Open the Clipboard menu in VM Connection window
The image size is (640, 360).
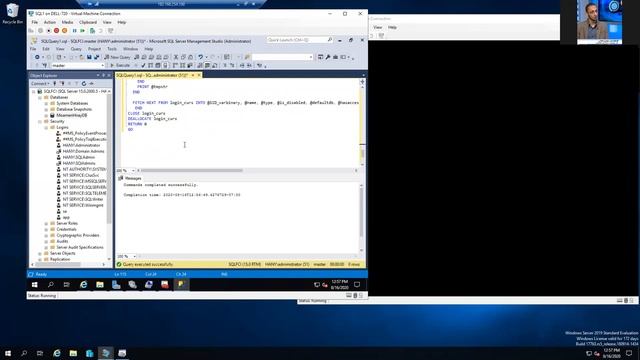(88, 22)
